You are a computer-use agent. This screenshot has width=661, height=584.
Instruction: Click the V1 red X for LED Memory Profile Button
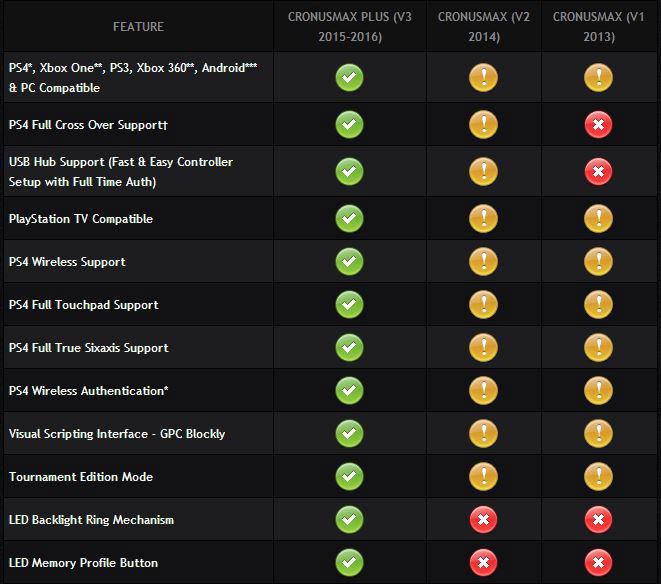(x=598, y=562)
